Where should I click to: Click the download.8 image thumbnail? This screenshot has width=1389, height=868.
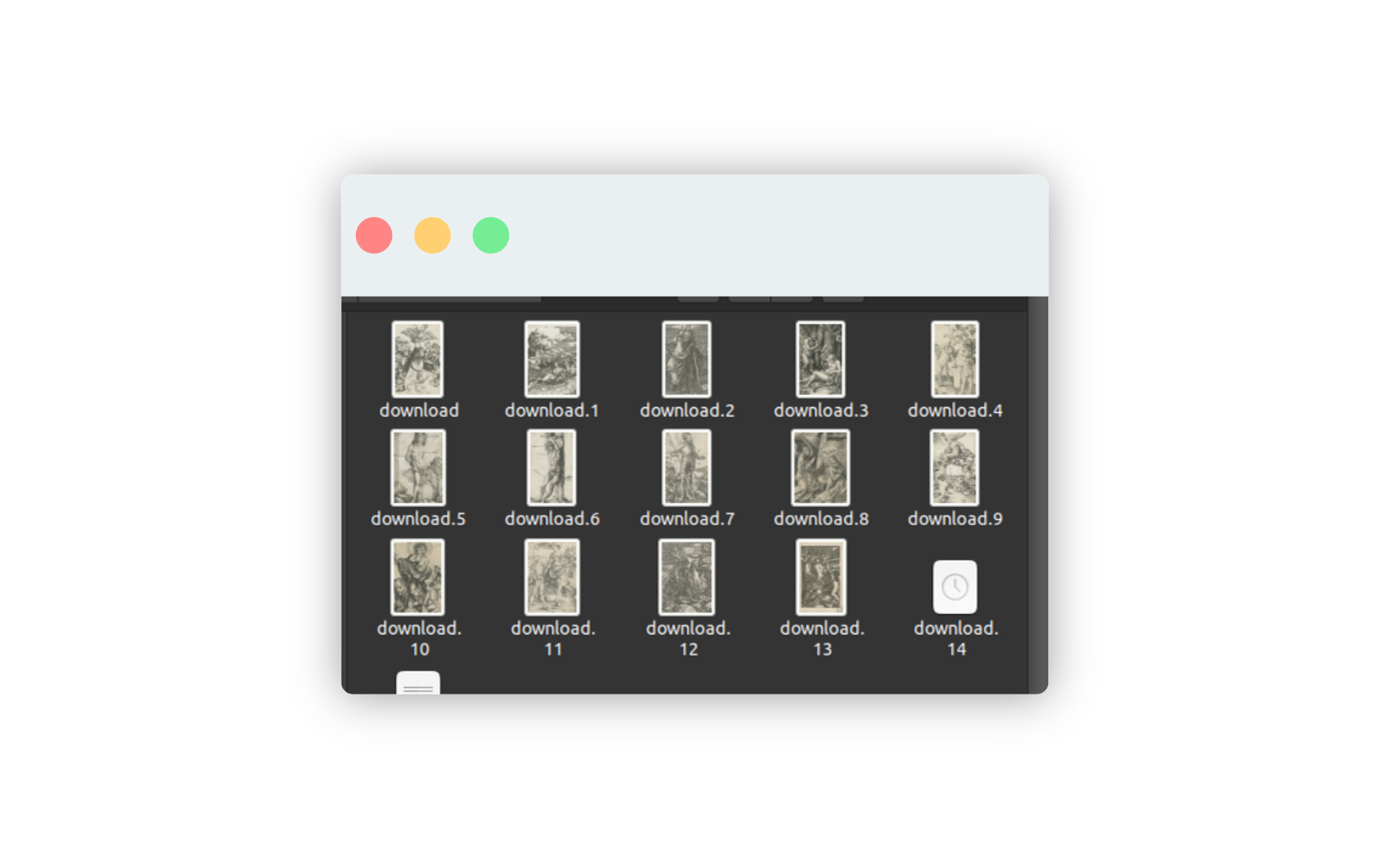(820, 468)
